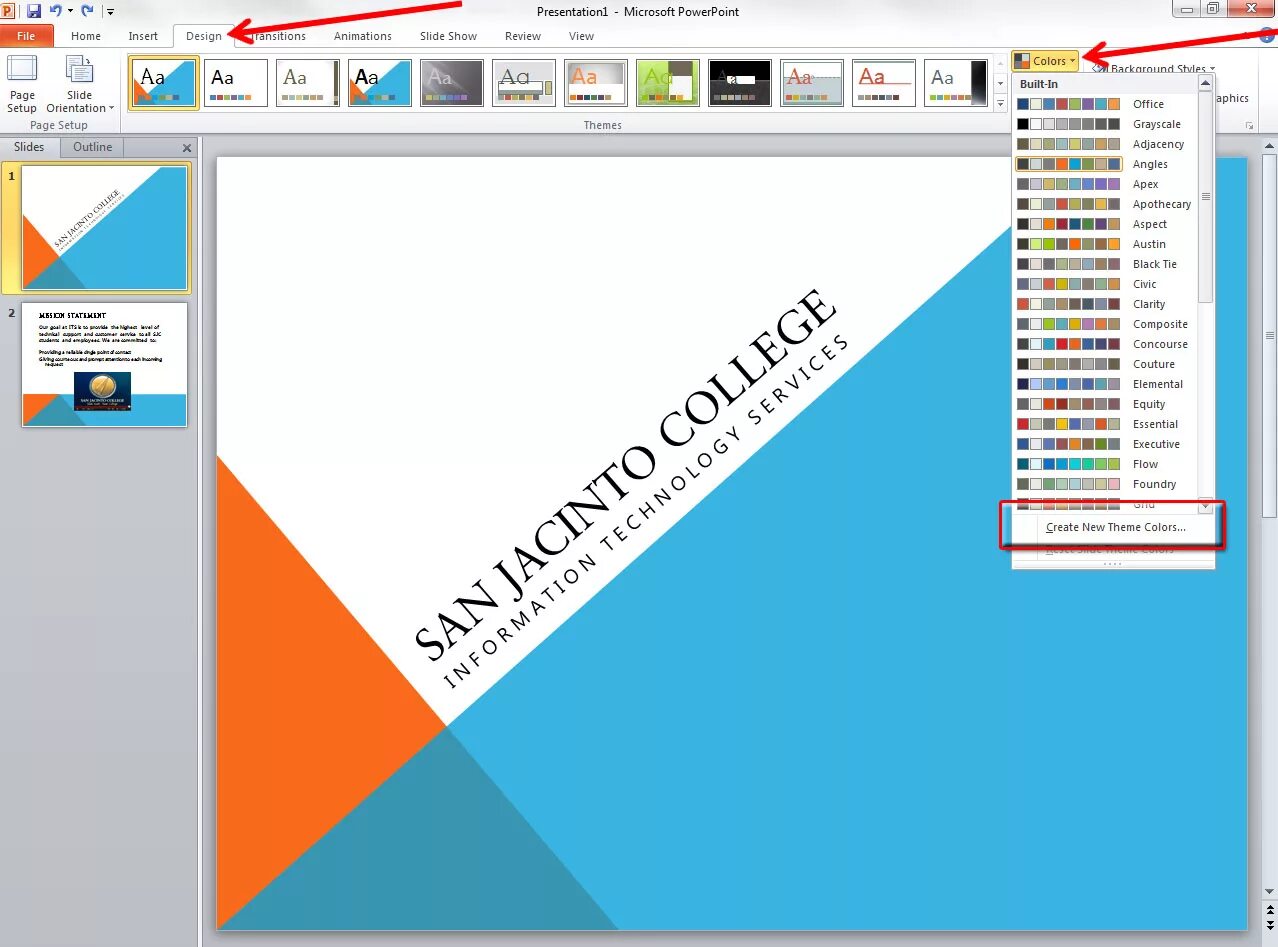Click Colors list scroll-down arrow
Viewport: 1278px width, 947px height.
pyautogui.click(x=1205, y=505)
